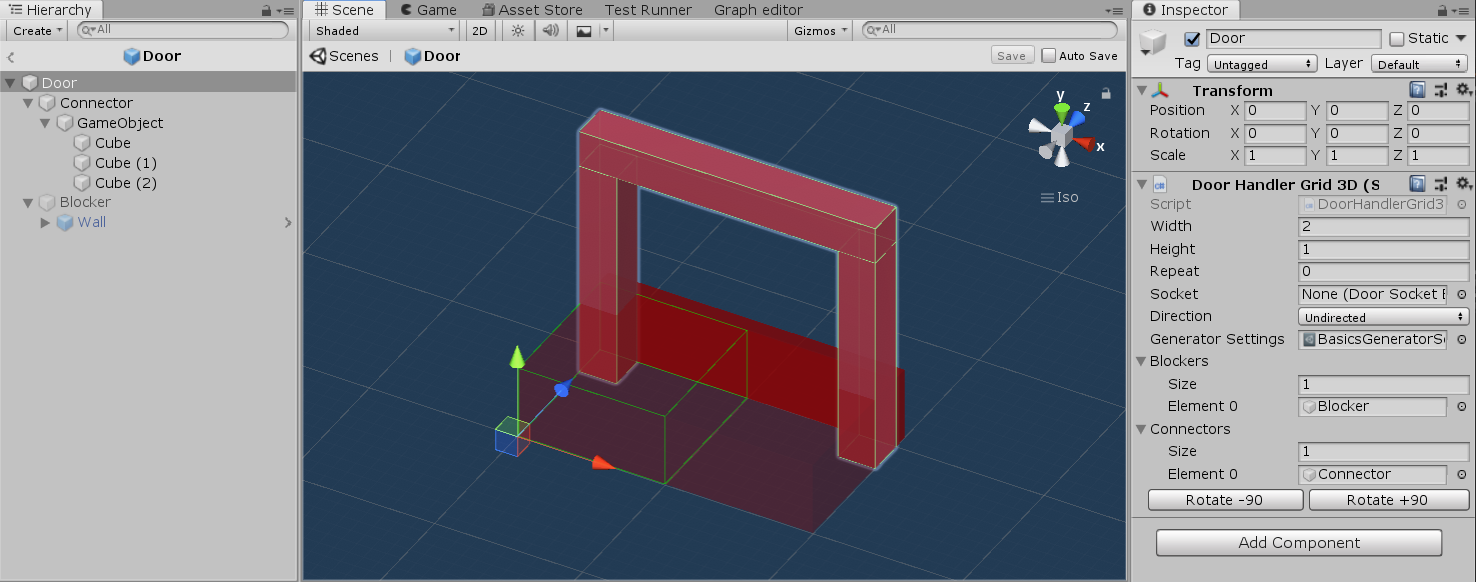Open Transform component help icon

(1417, 90)
